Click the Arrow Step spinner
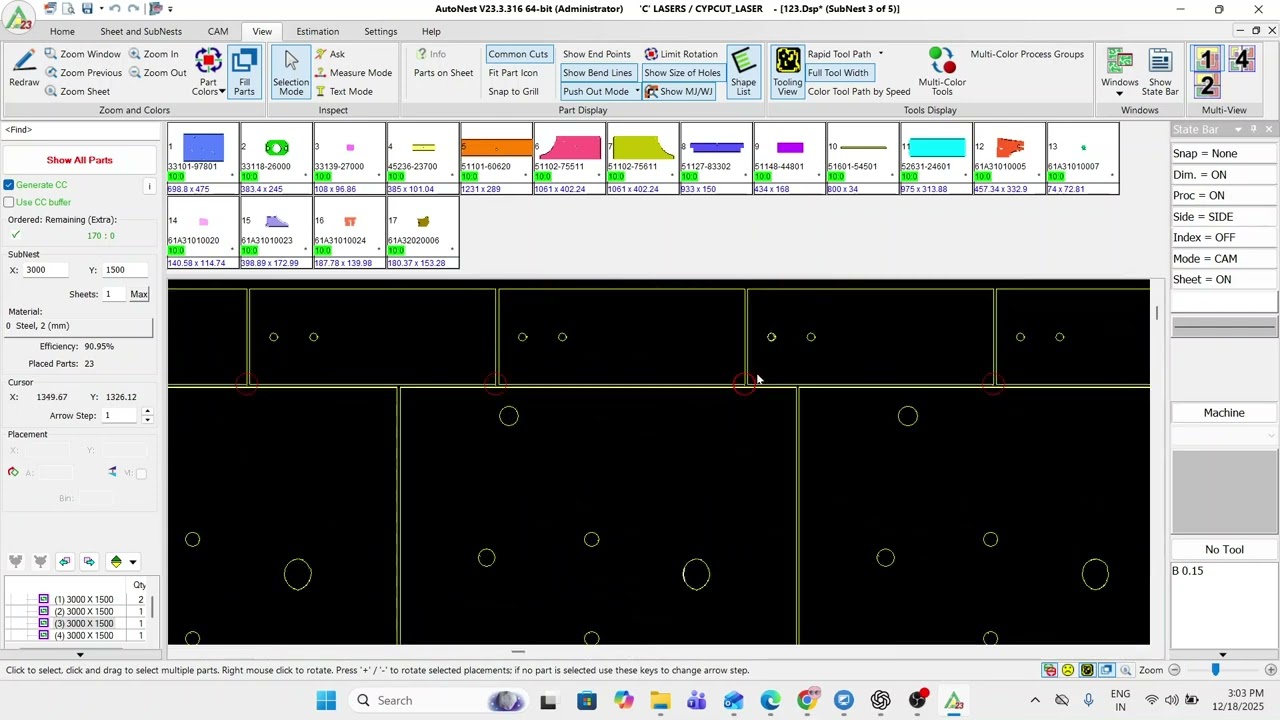 147,415
